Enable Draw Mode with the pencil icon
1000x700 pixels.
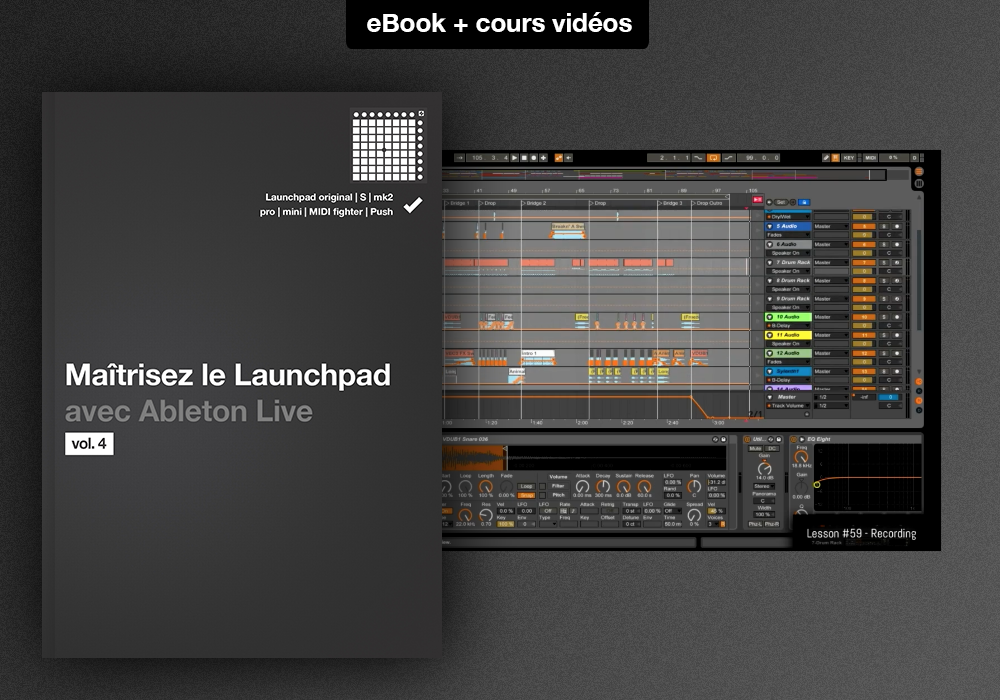click(827, 158)
